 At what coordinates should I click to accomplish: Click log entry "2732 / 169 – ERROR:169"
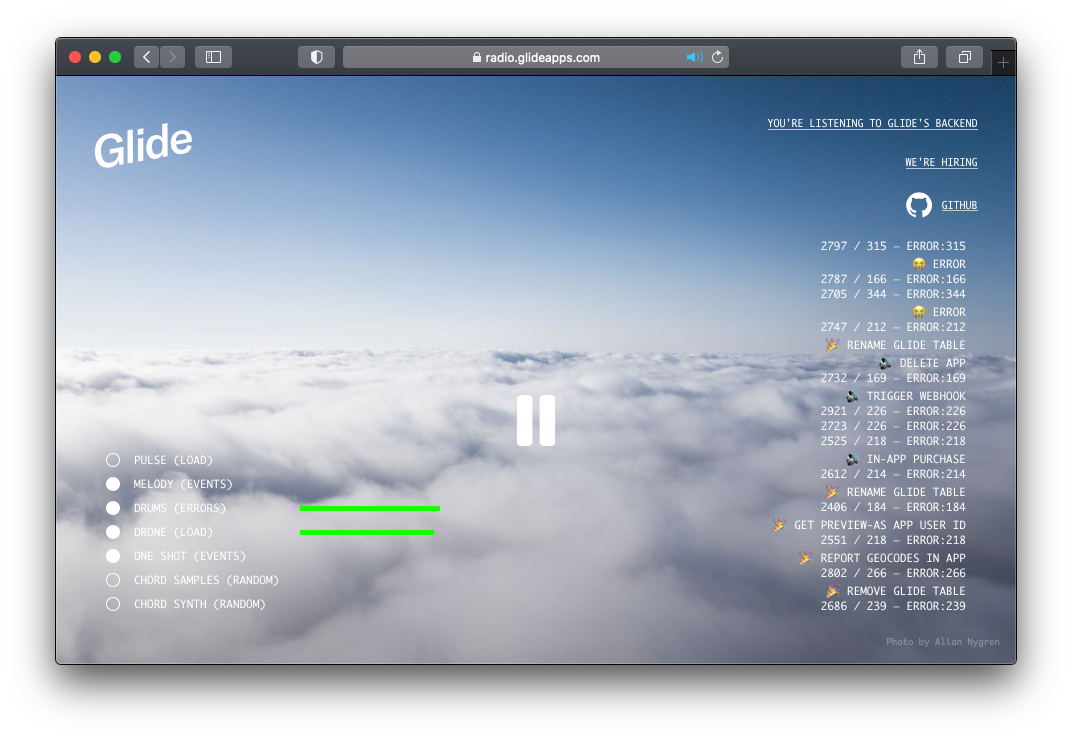click(x=893, y=378)
